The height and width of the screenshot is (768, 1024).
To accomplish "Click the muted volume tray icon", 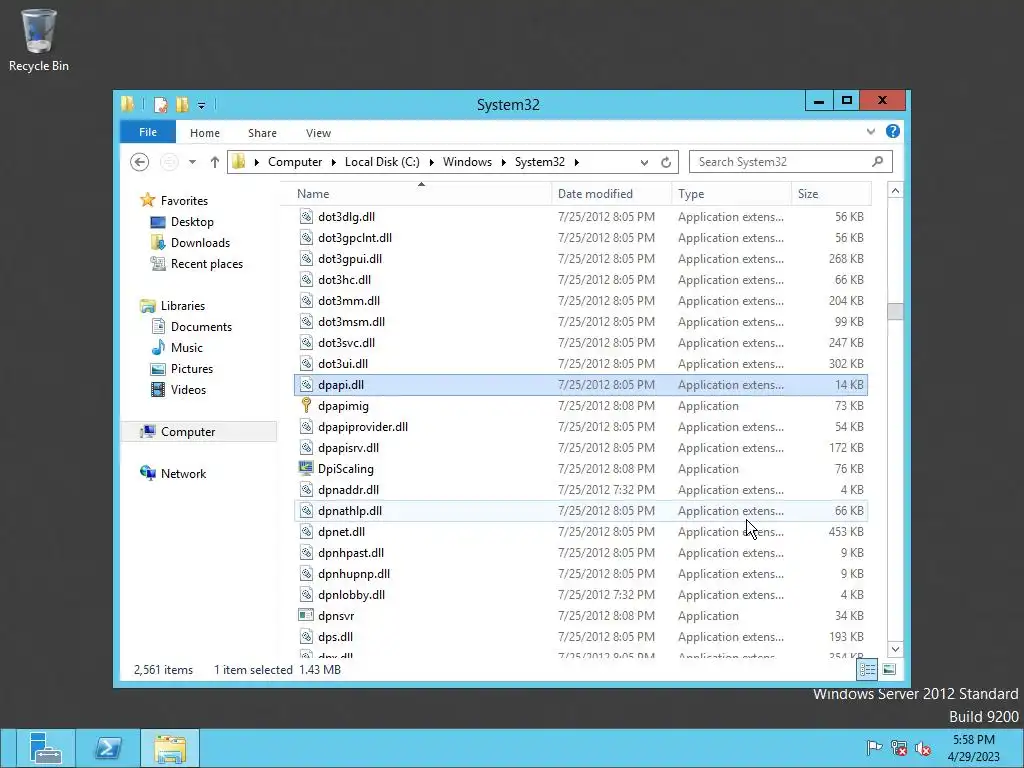I will click(923, 748).
